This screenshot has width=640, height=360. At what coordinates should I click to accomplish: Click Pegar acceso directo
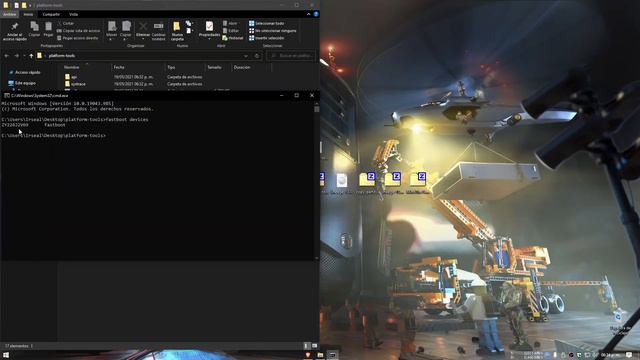(x=77, y=38)
